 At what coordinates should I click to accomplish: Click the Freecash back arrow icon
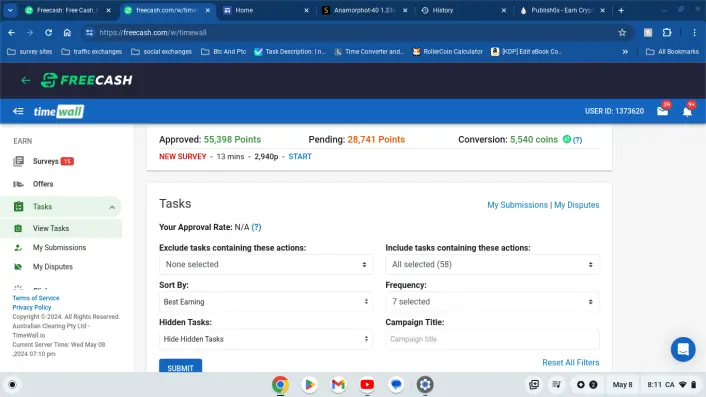tap(26, 80)
